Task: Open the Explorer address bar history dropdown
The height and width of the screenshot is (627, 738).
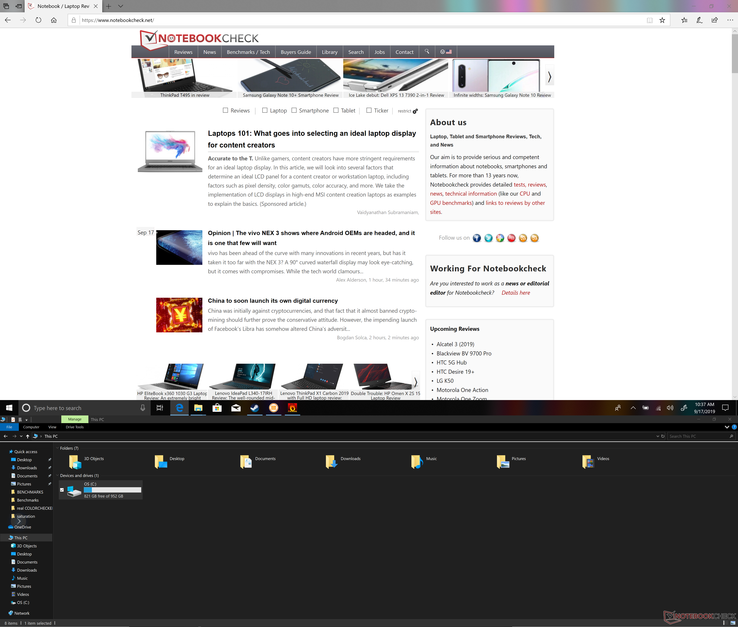Action: pos(658,436)
